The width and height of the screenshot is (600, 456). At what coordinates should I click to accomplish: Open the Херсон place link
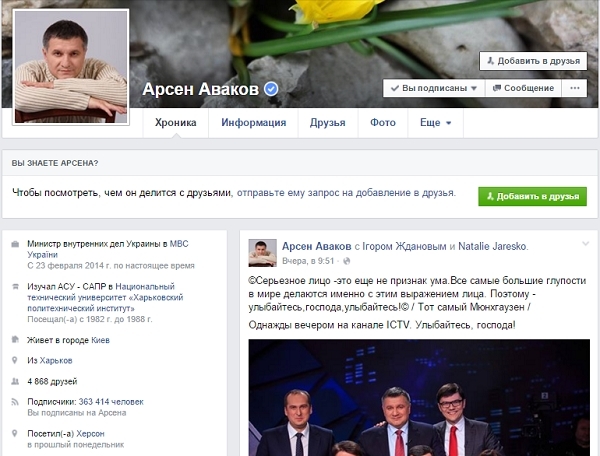pos(90,434)
